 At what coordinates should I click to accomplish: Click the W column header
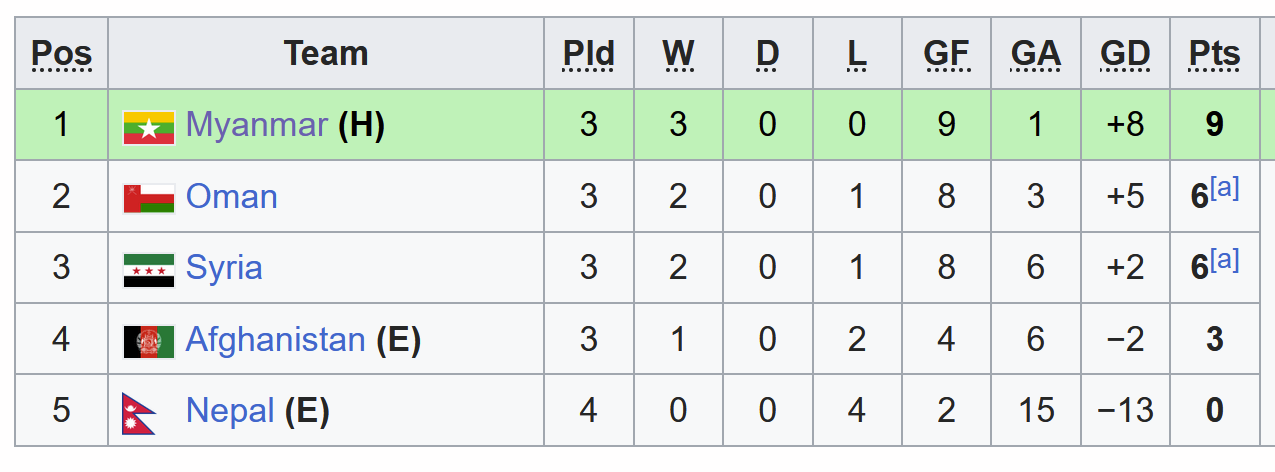click(x=678, y=53)
